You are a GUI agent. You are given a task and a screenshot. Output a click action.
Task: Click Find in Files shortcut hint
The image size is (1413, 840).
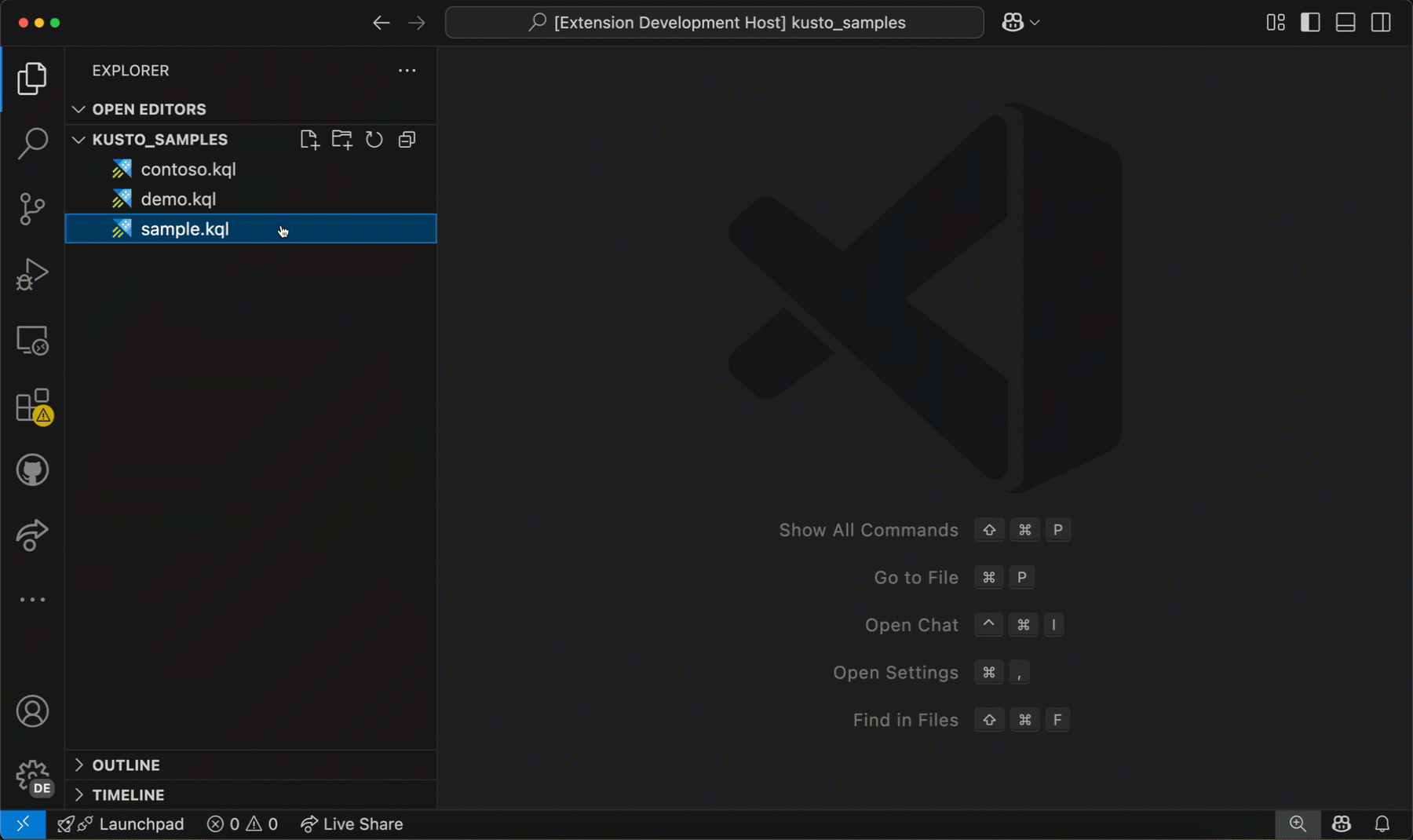point(962,721)
